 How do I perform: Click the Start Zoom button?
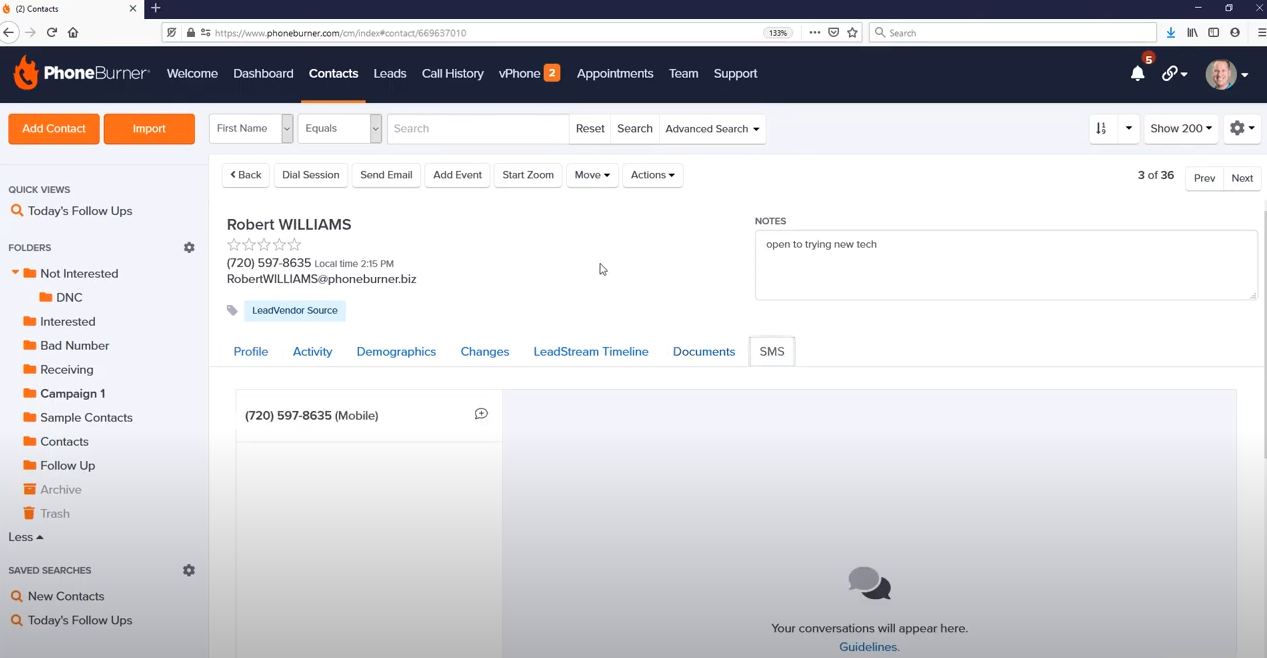[x=528, y=175]
